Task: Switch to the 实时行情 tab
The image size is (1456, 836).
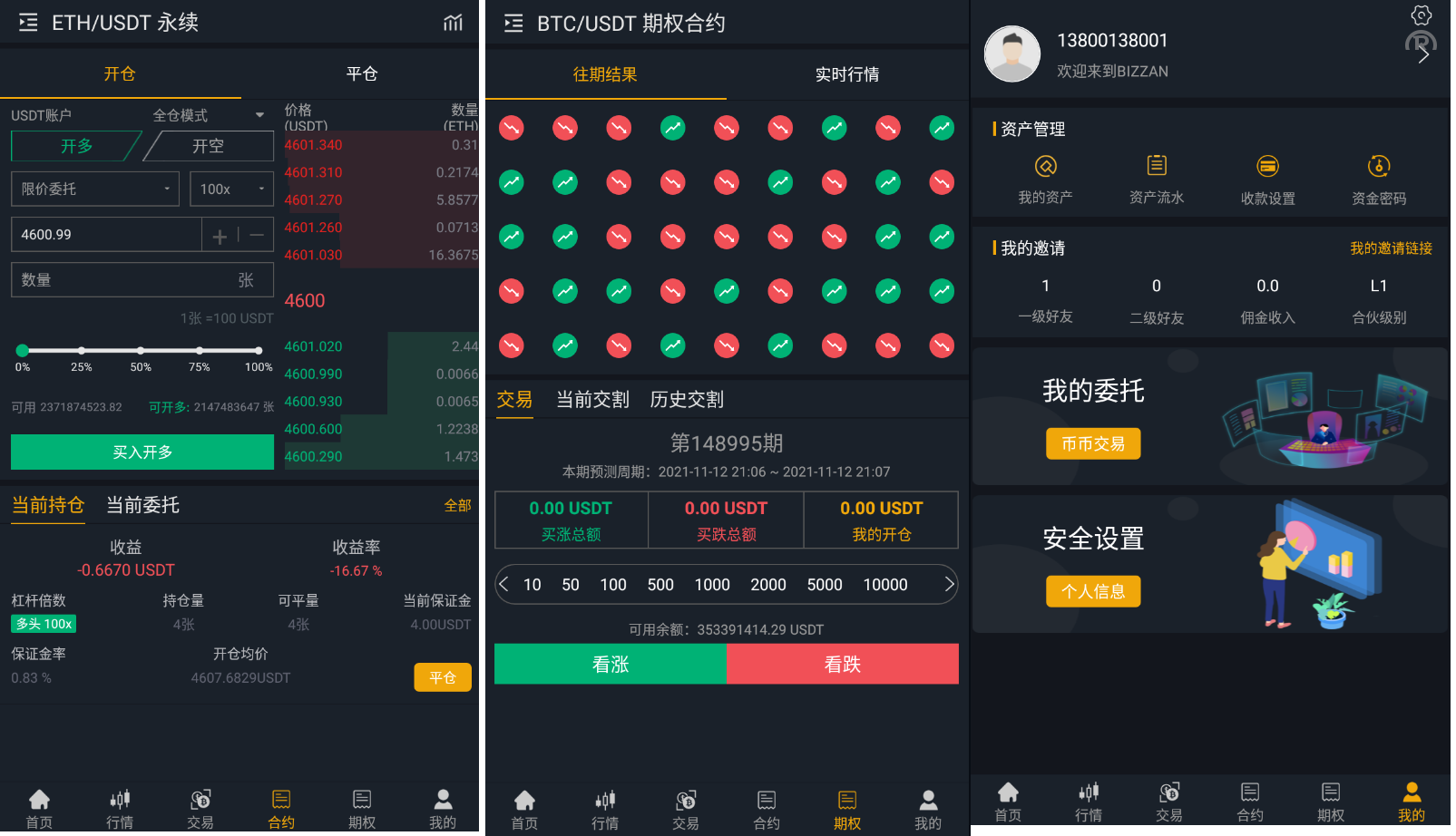Action: click(x=846, y=74)
